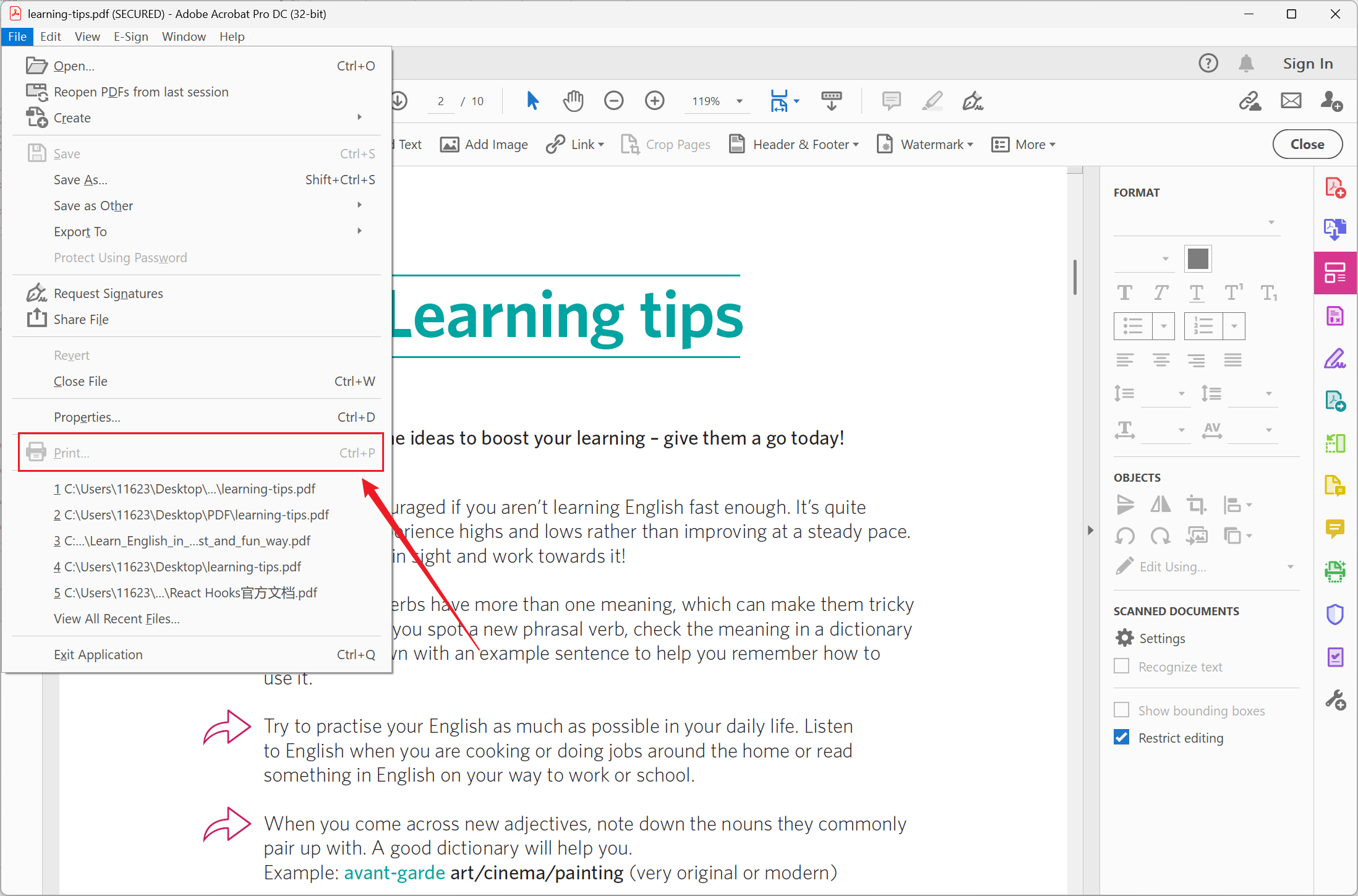Screen dimensions: 1358x896
Task: Tick the Recognize text checkbox
Action: tap(1121, 666)
